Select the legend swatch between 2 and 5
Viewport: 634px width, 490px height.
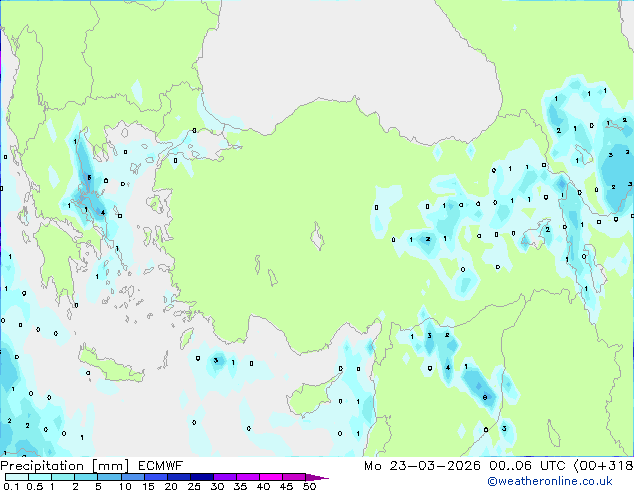(x=86, y=477)
